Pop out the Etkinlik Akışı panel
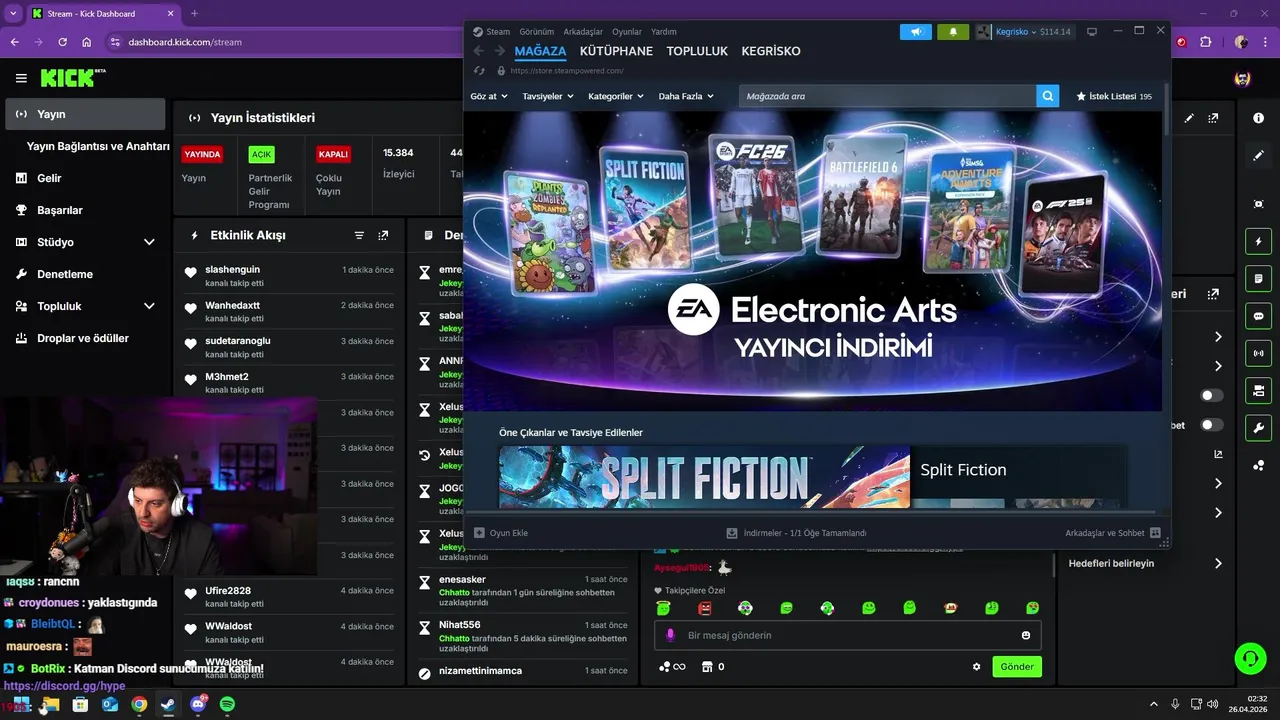The image size is (1280, 720). pos(383,236)
